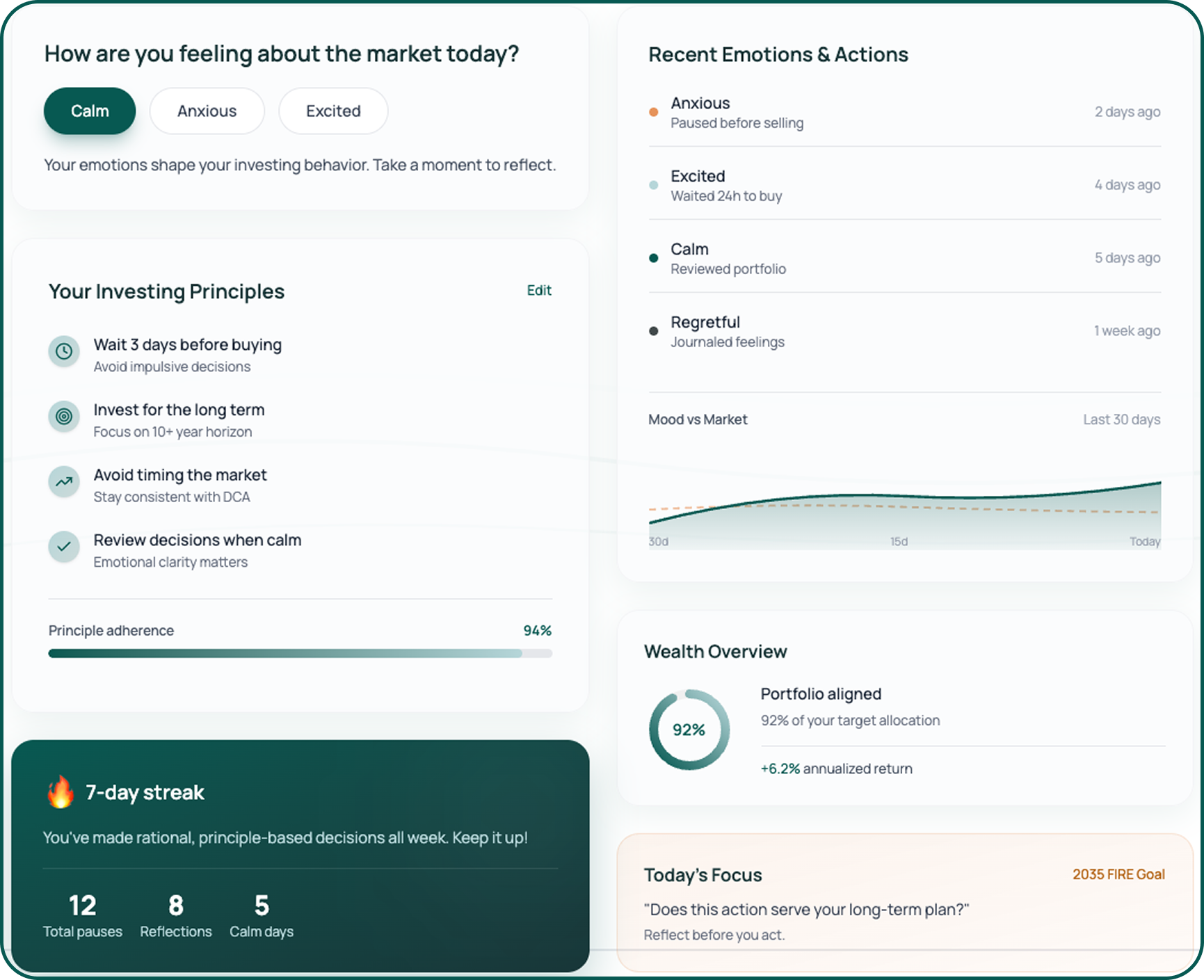Click the clock icon beside 'Wait 3 days before buying'

coord(63,352)
